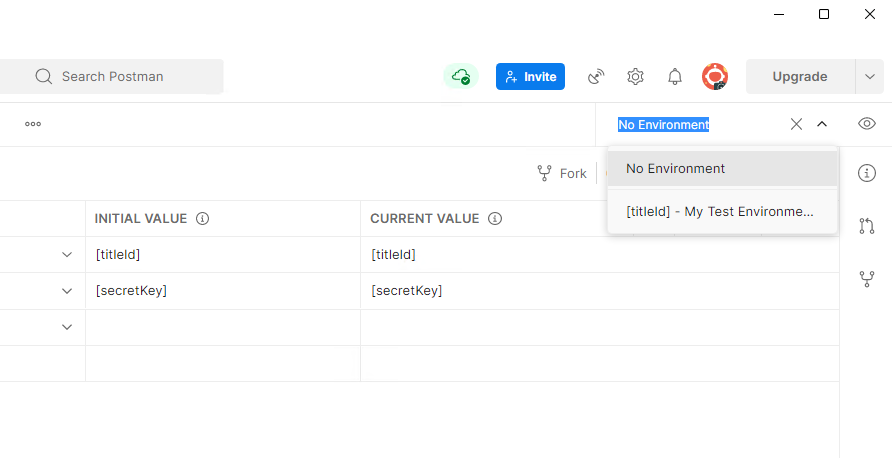Fork the environment

pyautogui.click(x=562, y=173)
